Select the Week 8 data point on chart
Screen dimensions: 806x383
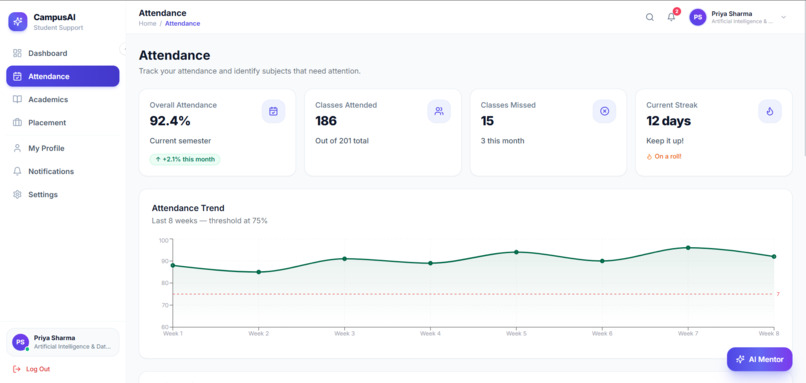pos(774,257)
